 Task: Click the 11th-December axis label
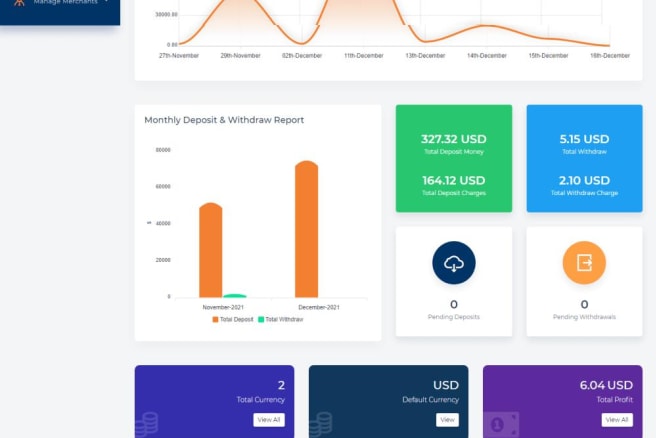[364, 56]
